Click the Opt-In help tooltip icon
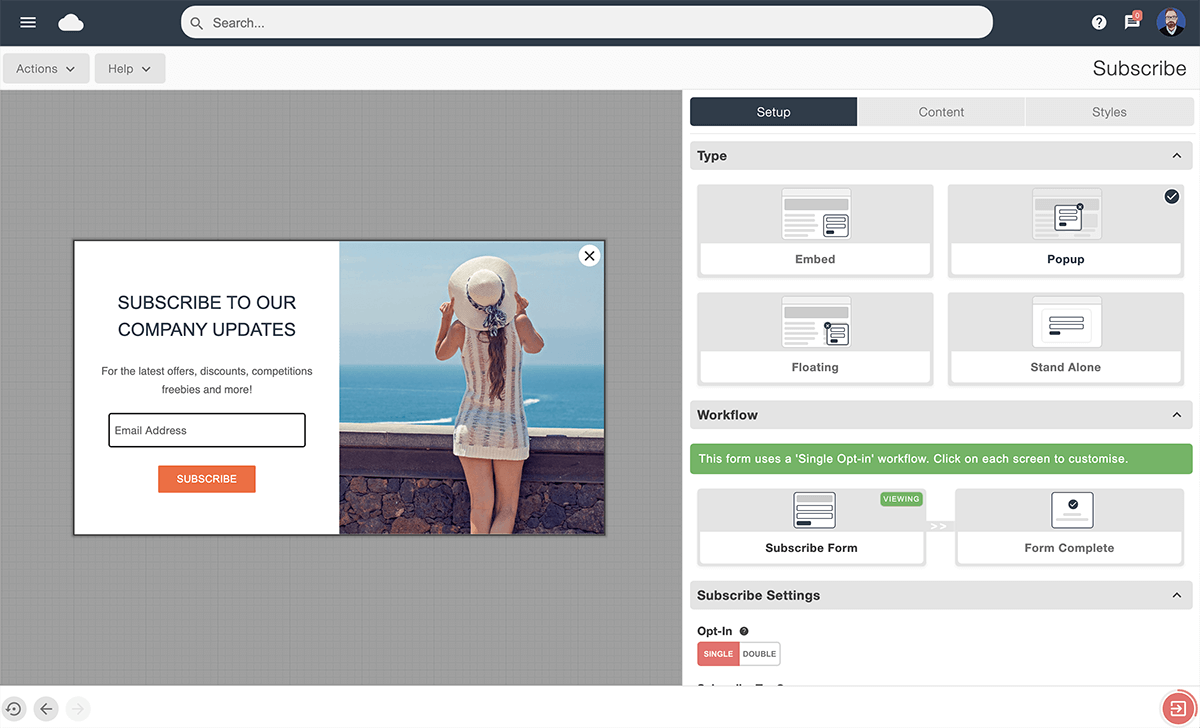 pos(744,631)
